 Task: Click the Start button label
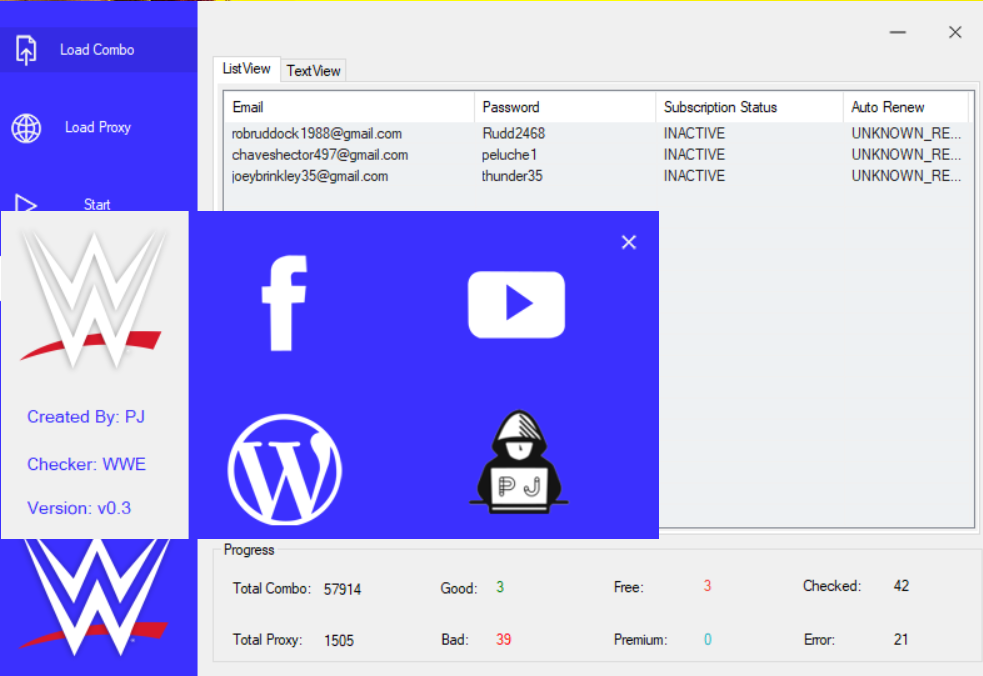click(97, 204)
